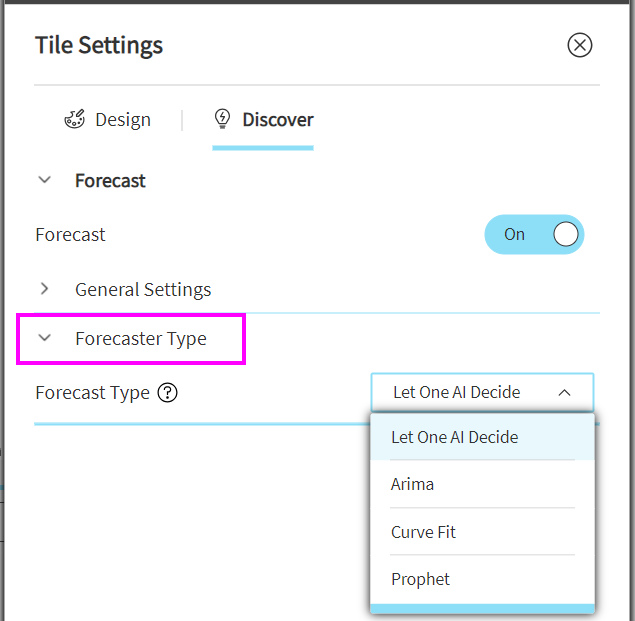Click the General Settings section label

pos(143,289)
